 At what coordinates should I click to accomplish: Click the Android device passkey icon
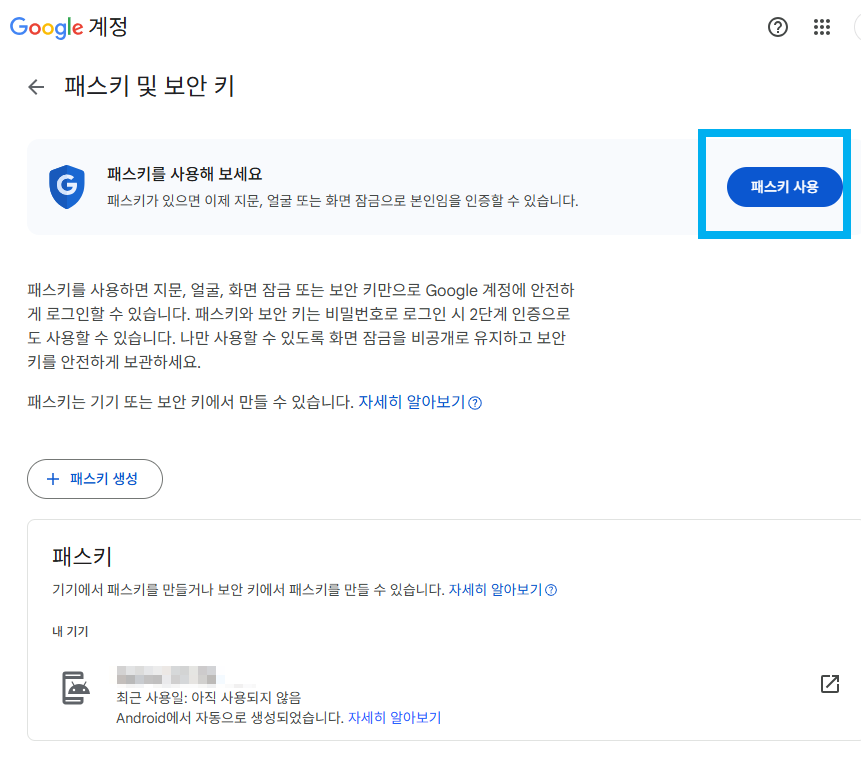pos(75,688)
